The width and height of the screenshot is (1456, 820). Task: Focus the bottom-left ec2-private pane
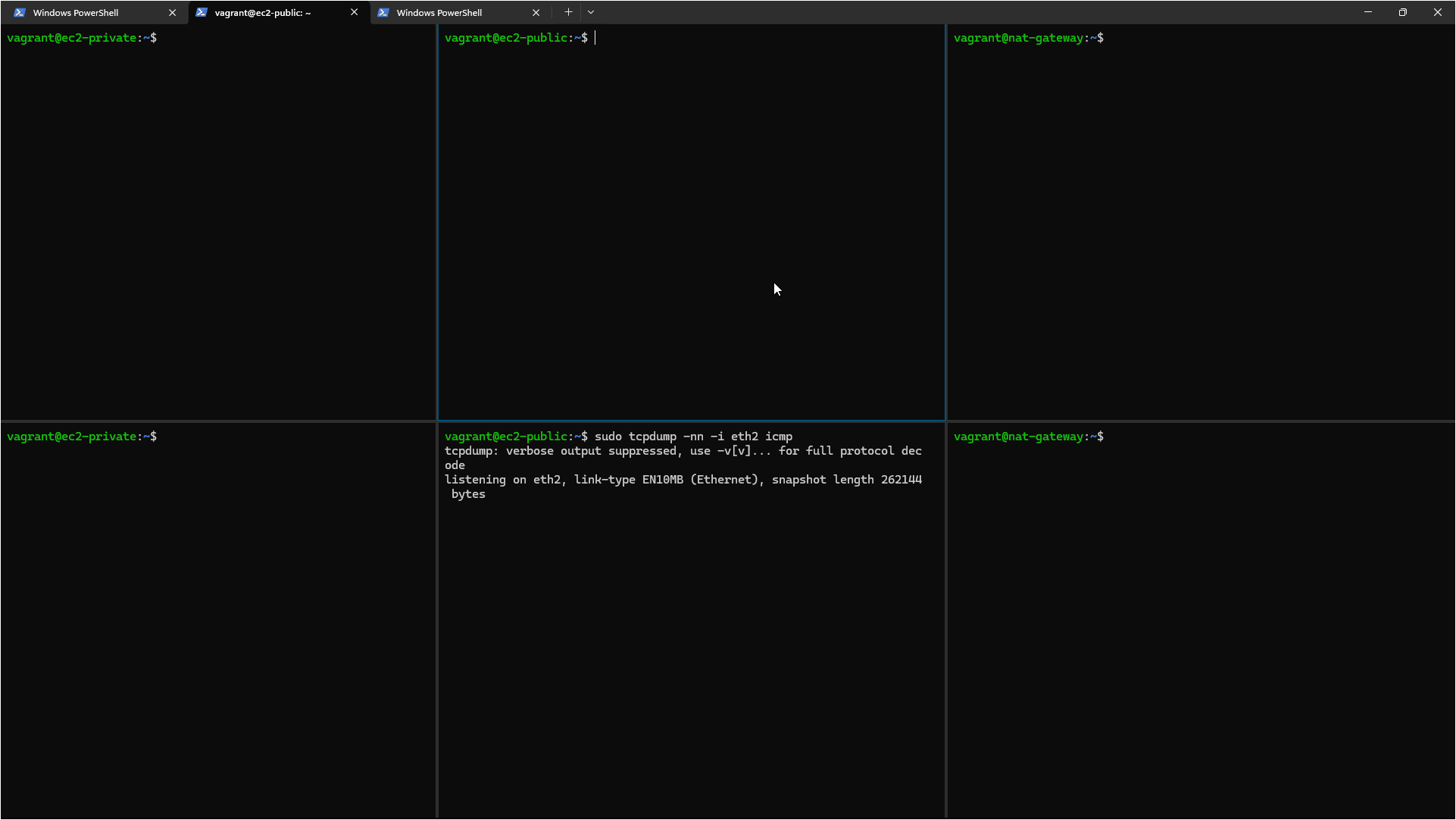click(218, 621)
